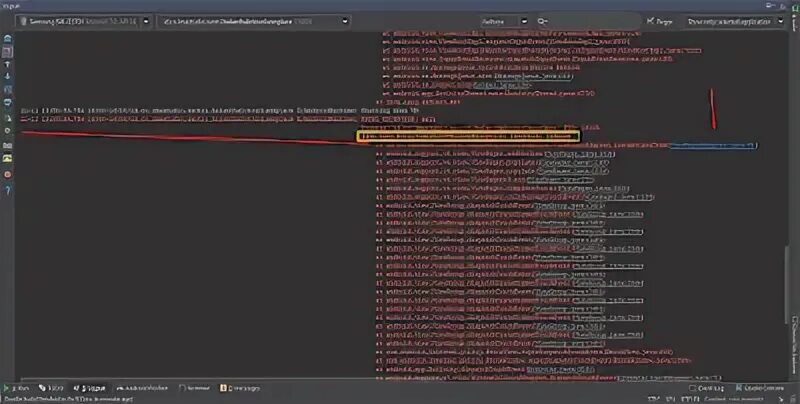
Task: Terminate the application with the red stop icon
Action: [7, 174]
